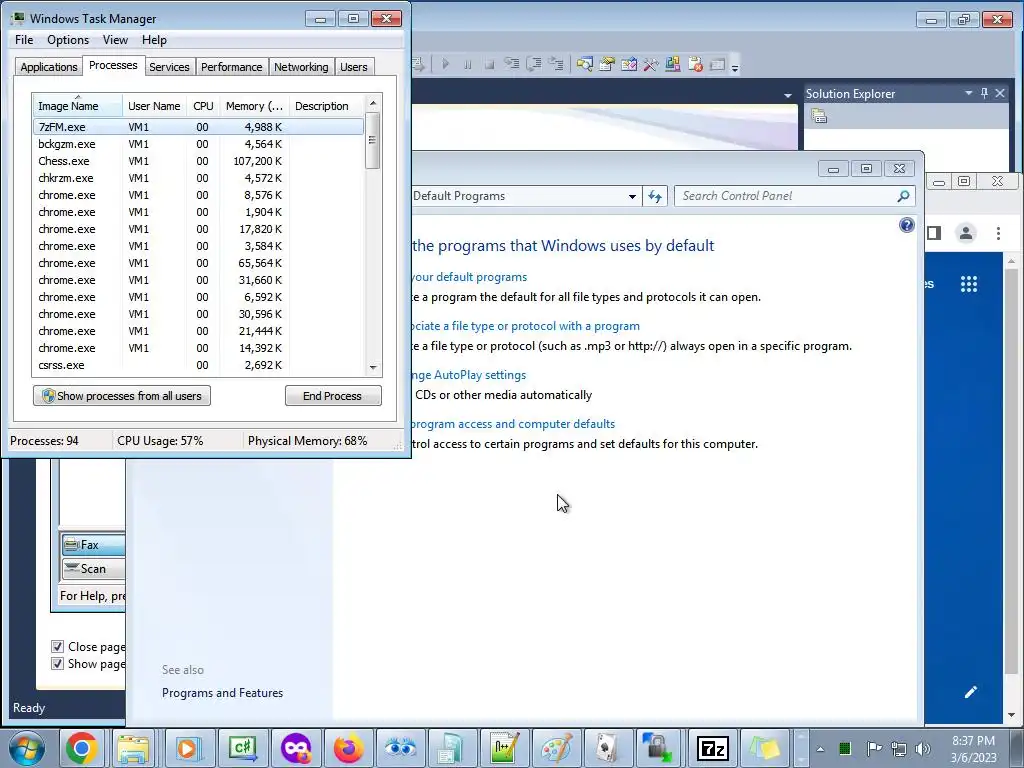This screenshot has height=768, width=1024.
Task: Switch to the Networking tab
Action: click(301, 67)
